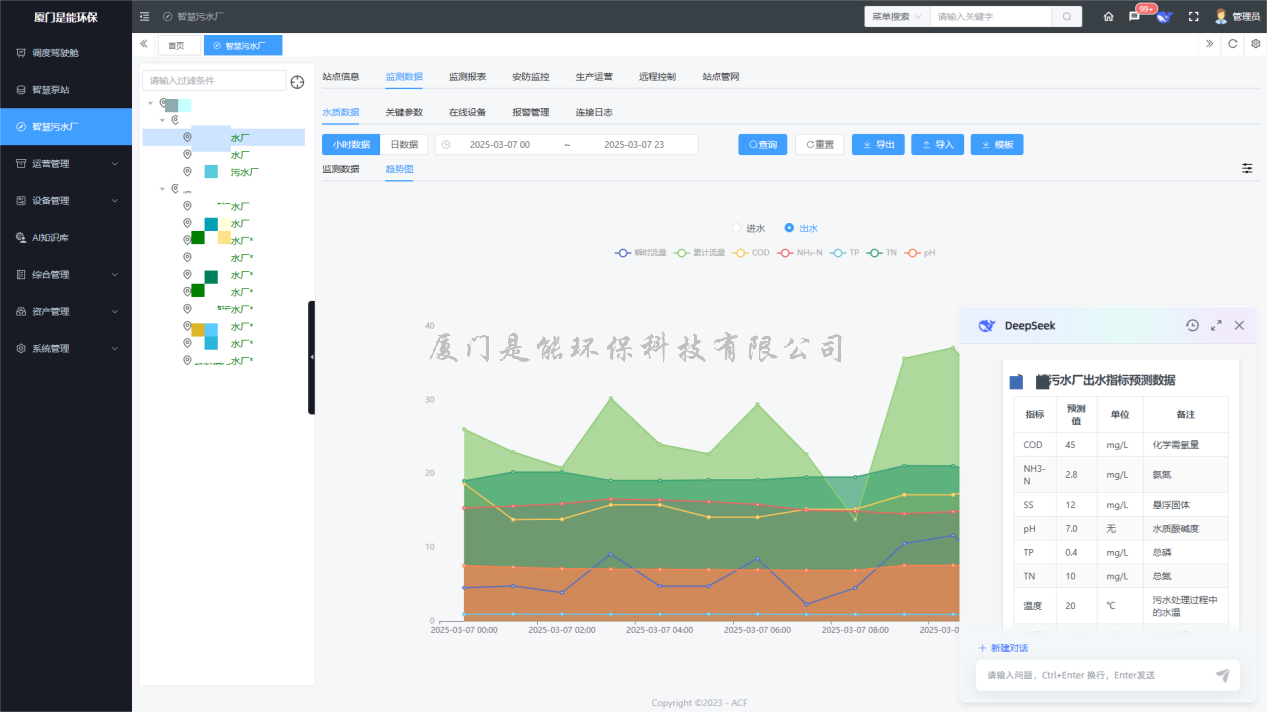
Task: Close the DeepSeek chat panel
Action: (1239, 325)
